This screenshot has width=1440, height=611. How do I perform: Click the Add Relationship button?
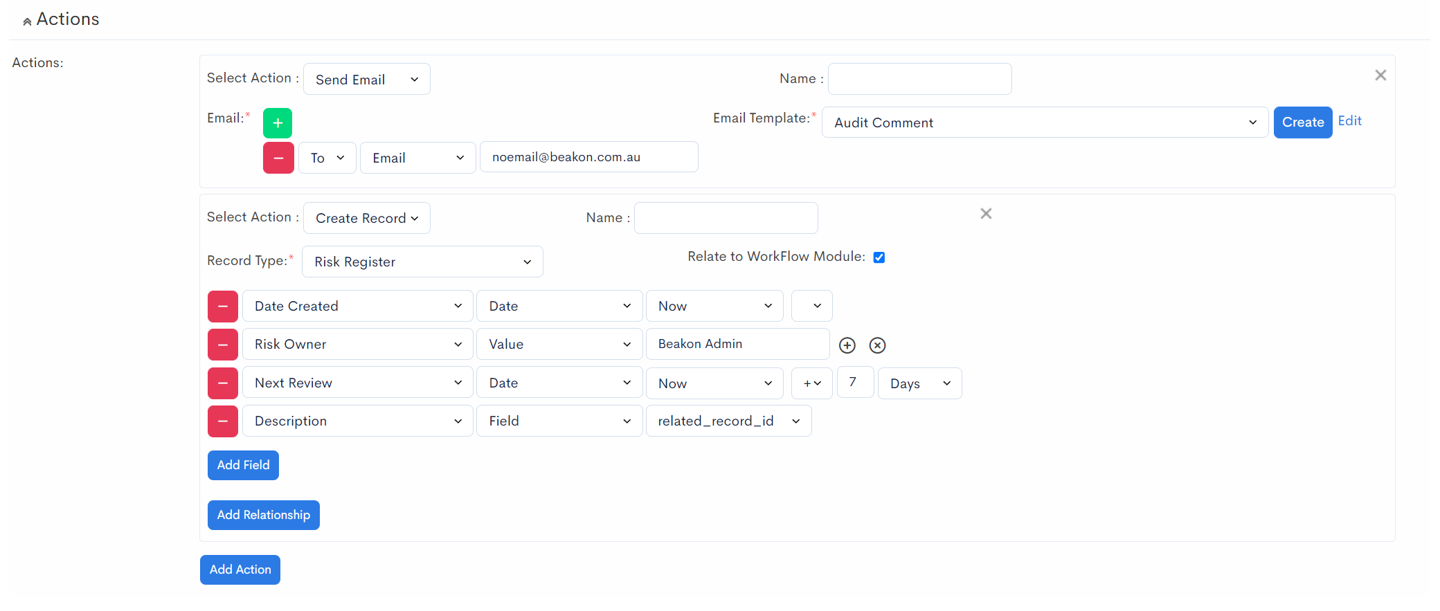tap(264, 515)
